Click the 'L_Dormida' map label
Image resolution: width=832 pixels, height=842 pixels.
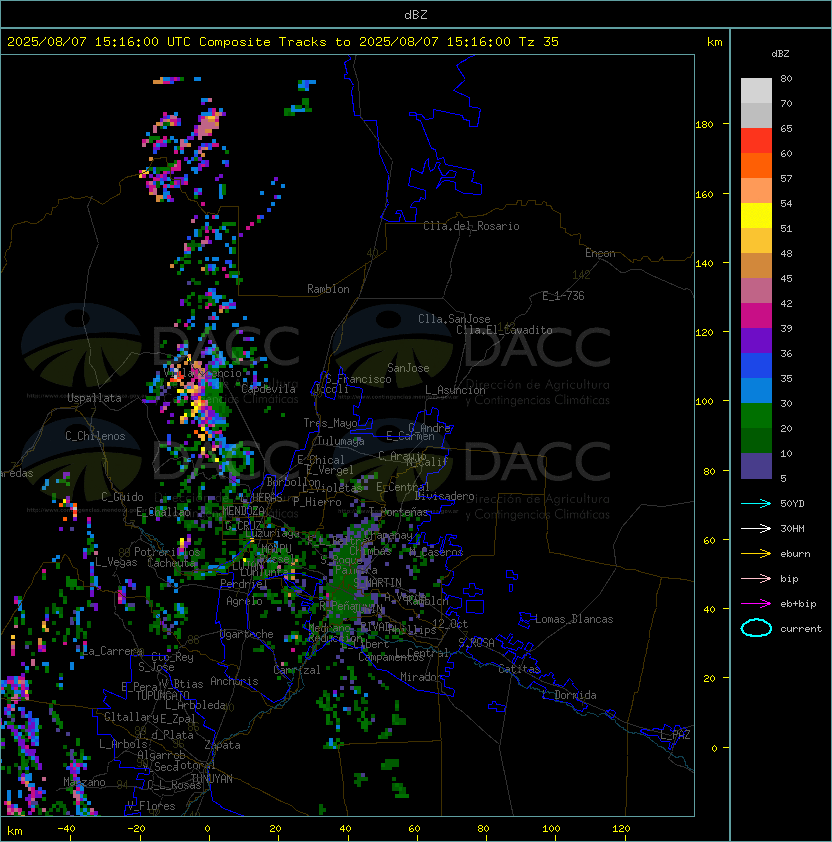(x=569, y=695)
